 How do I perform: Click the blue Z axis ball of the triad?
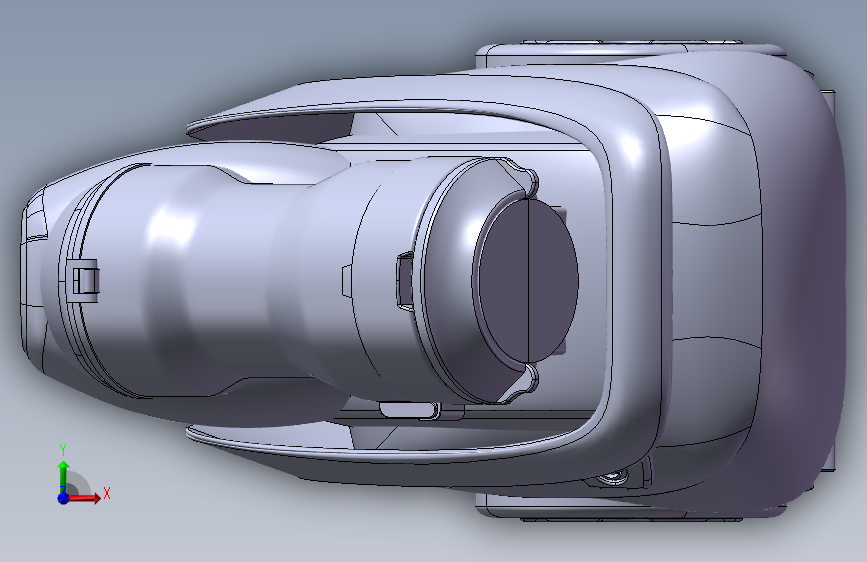click(63, 498)
